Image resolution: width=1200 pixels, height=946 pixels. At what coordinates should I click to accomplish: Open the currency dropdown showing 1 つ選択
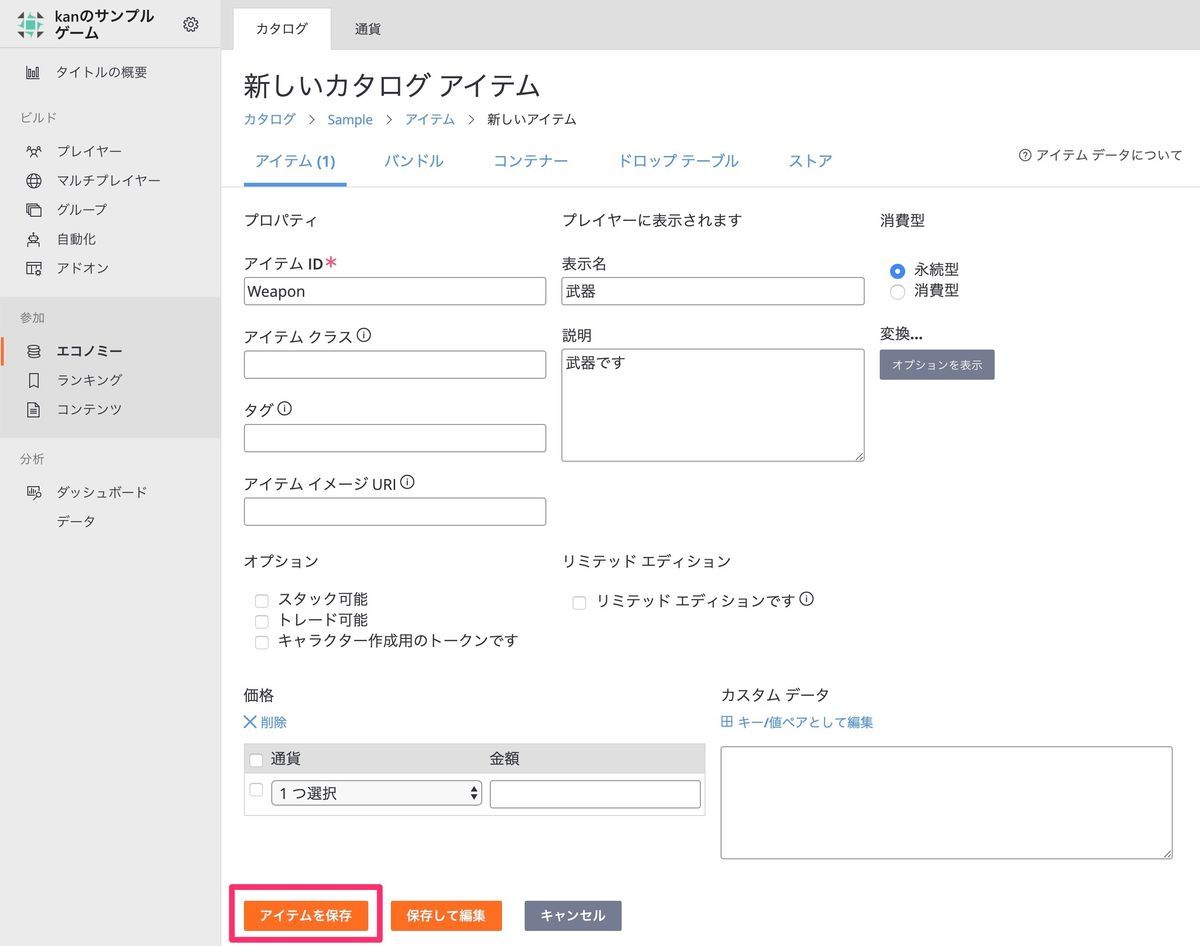tap(376, 793)
